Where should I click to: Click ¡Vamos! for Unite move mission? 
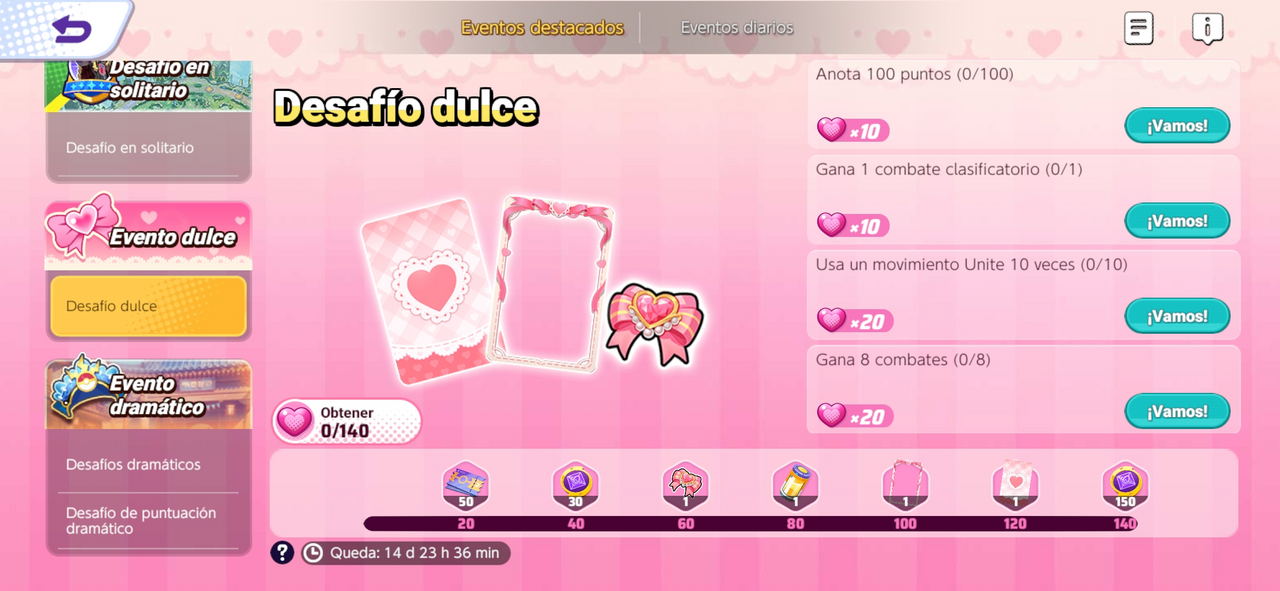pos(1177,316)
